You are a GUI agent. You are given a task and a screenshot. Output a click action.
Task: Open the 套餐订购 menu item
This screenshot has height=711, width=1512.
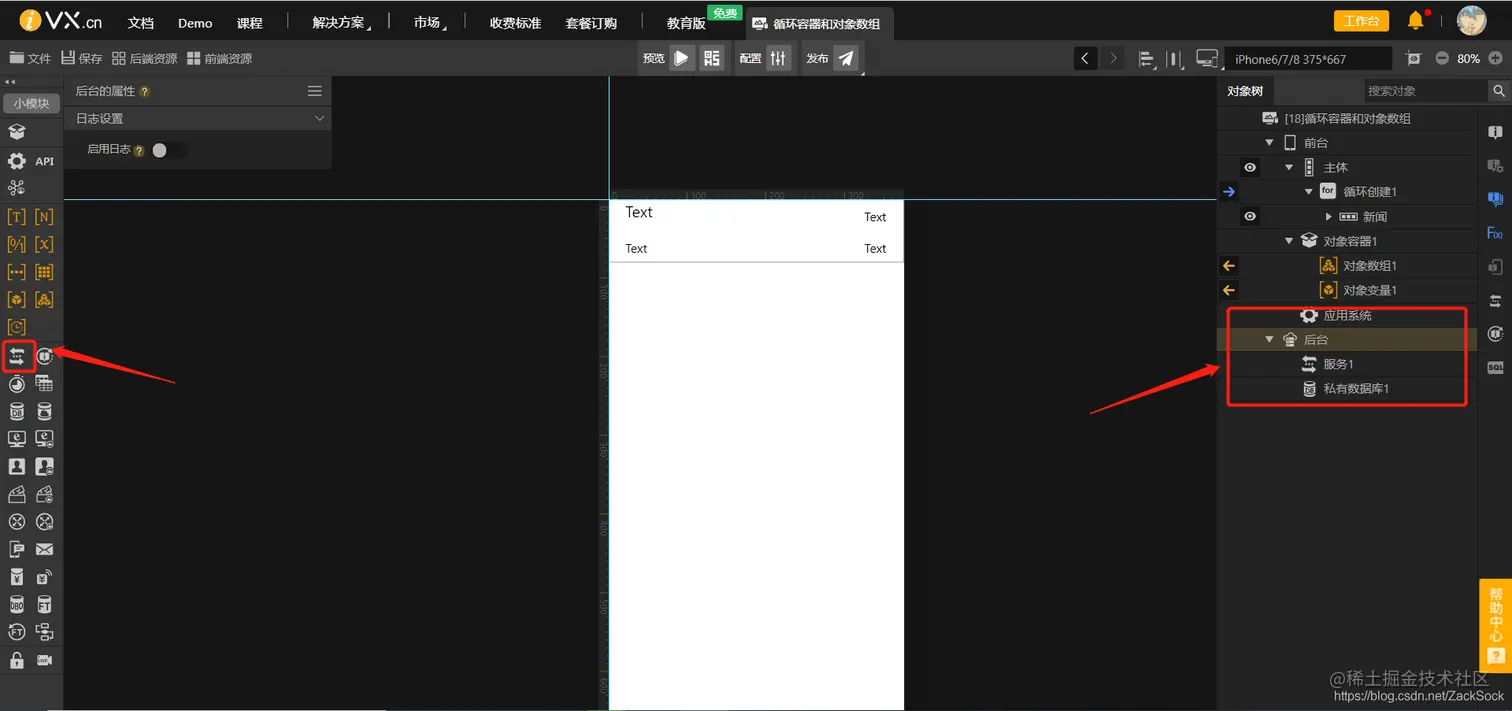[x=591, y=23]
